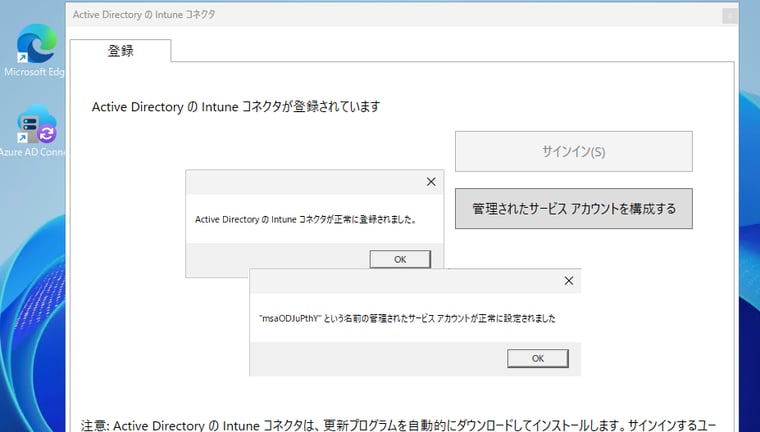Image resolution: width=760 pixels, height=432 pixels.
Task: Open the Microsoft Edge desktop shortcut
Action: (x=34, y=50)
